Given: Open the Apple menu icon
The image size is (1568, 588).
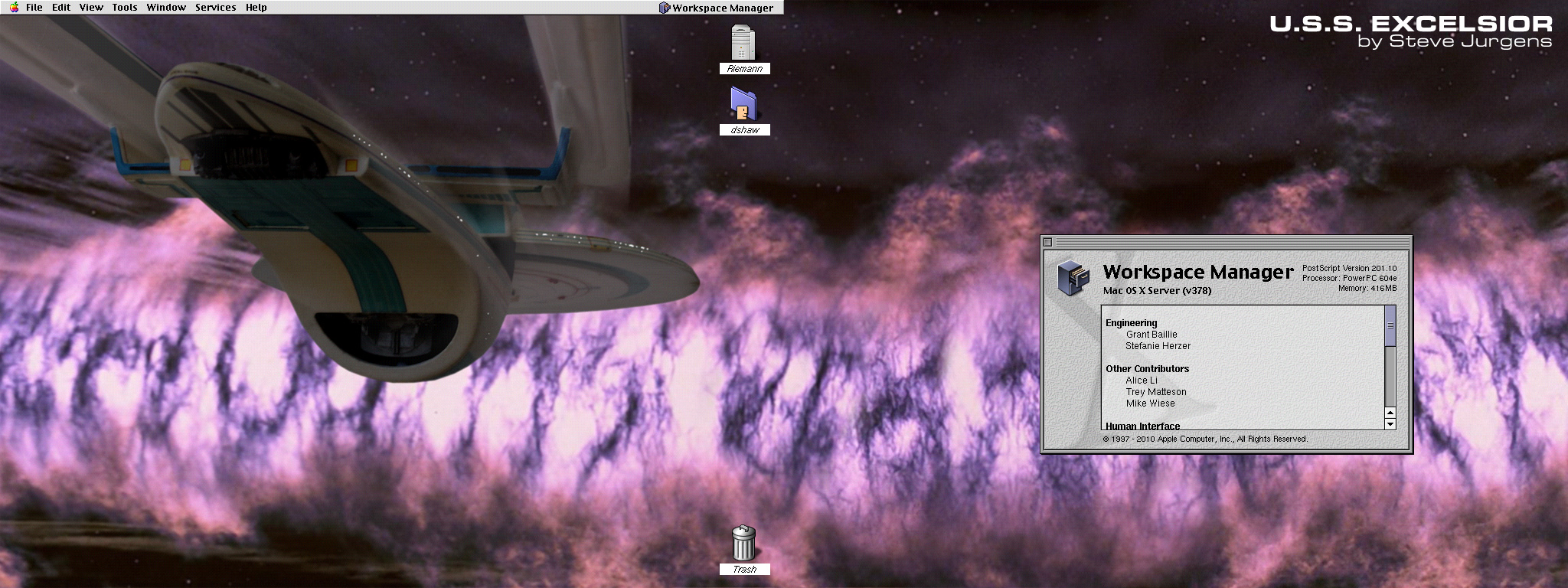Looking at the screenshot, I should (14, 7).
